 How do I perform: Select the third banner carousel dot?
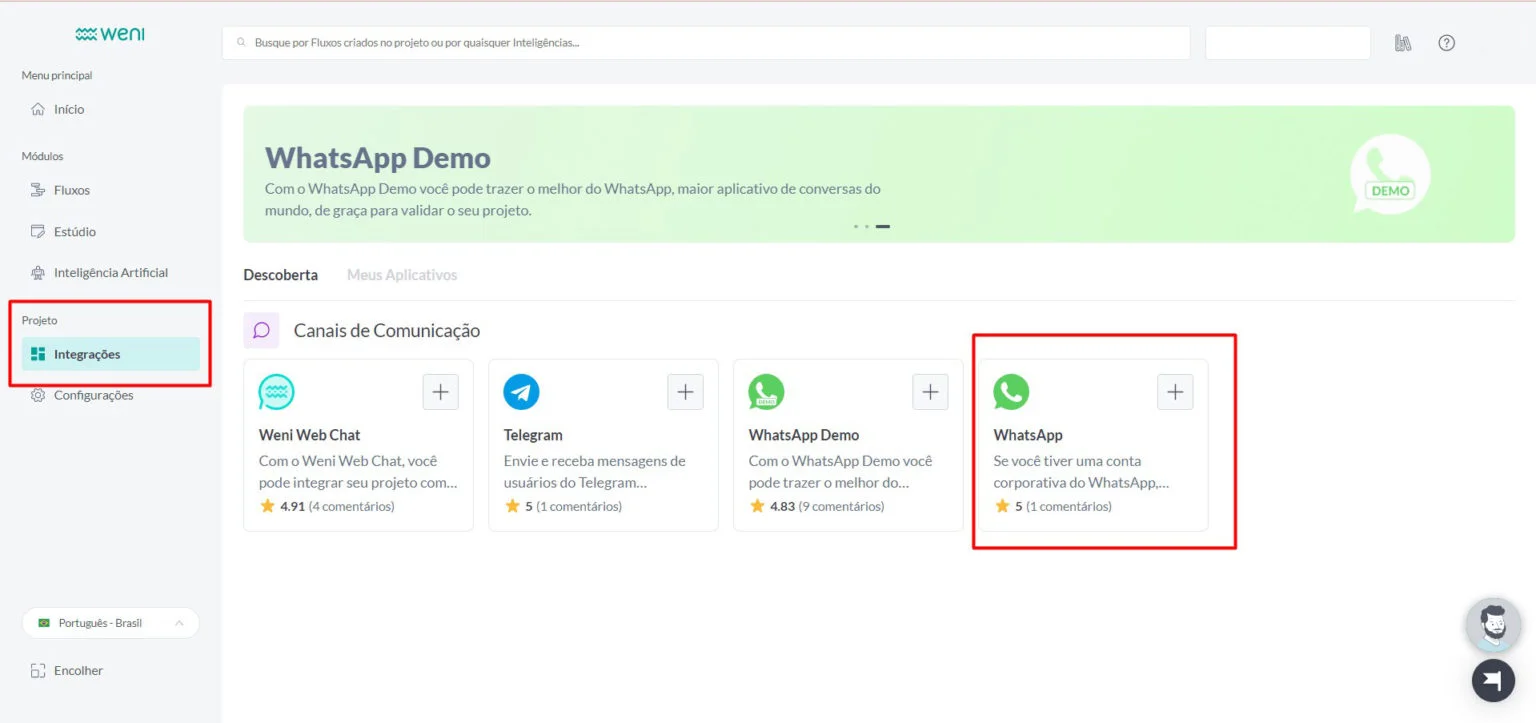(883, 226)
